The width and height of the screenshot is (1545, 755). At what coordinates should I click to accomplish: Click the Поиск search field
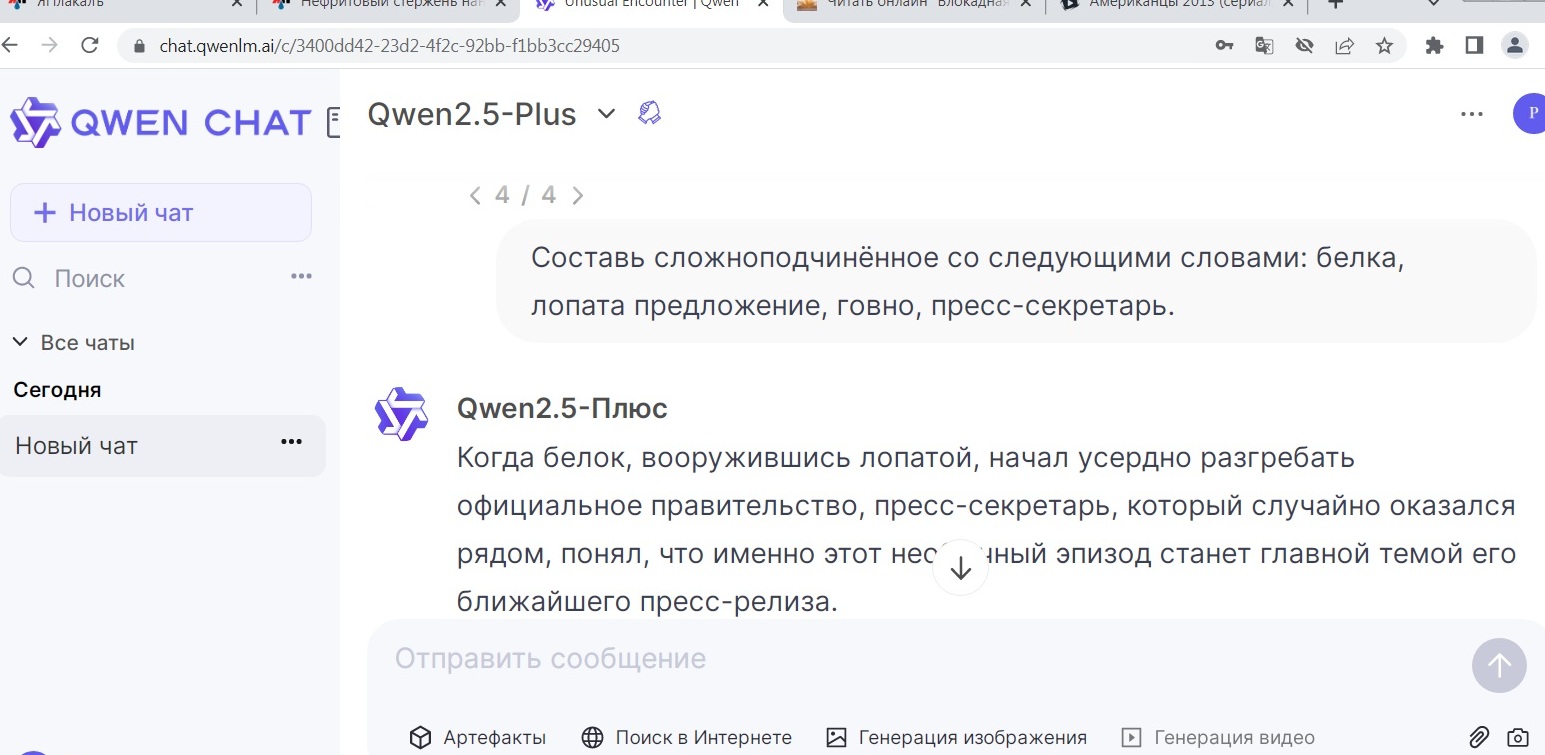click(x=90, y=278)
